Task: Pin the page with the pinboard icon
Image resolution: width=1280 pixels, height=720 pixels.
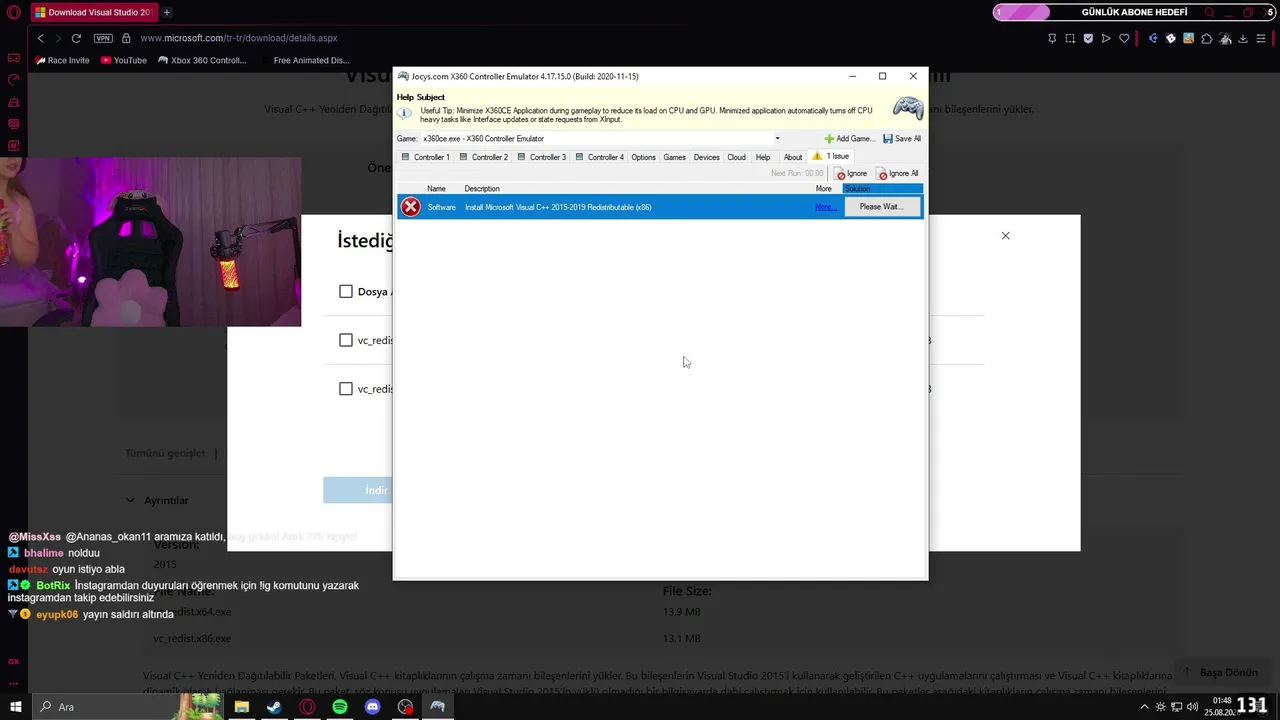Action: tap(1052, 38)
